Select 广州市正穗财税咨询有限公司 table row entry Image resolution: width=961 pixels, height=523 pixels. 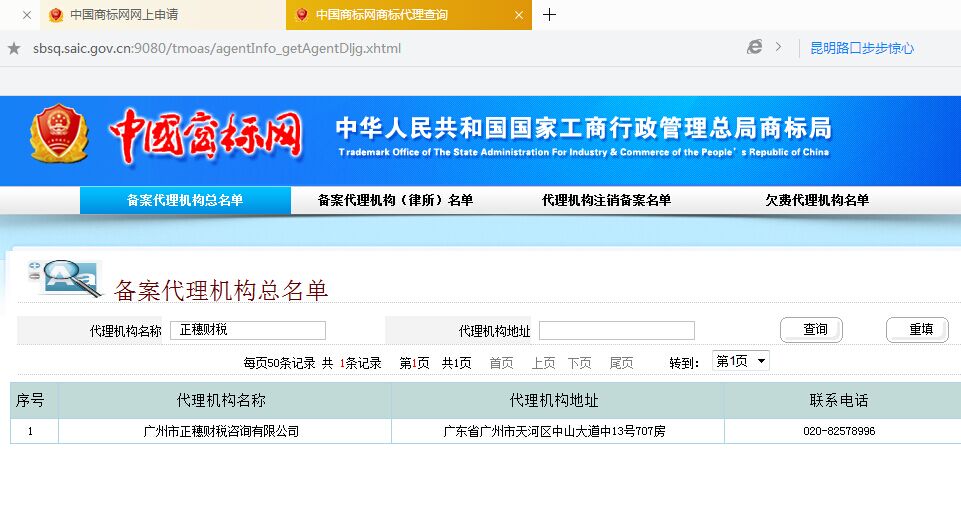pyautogui.click(x=221, y=431)
